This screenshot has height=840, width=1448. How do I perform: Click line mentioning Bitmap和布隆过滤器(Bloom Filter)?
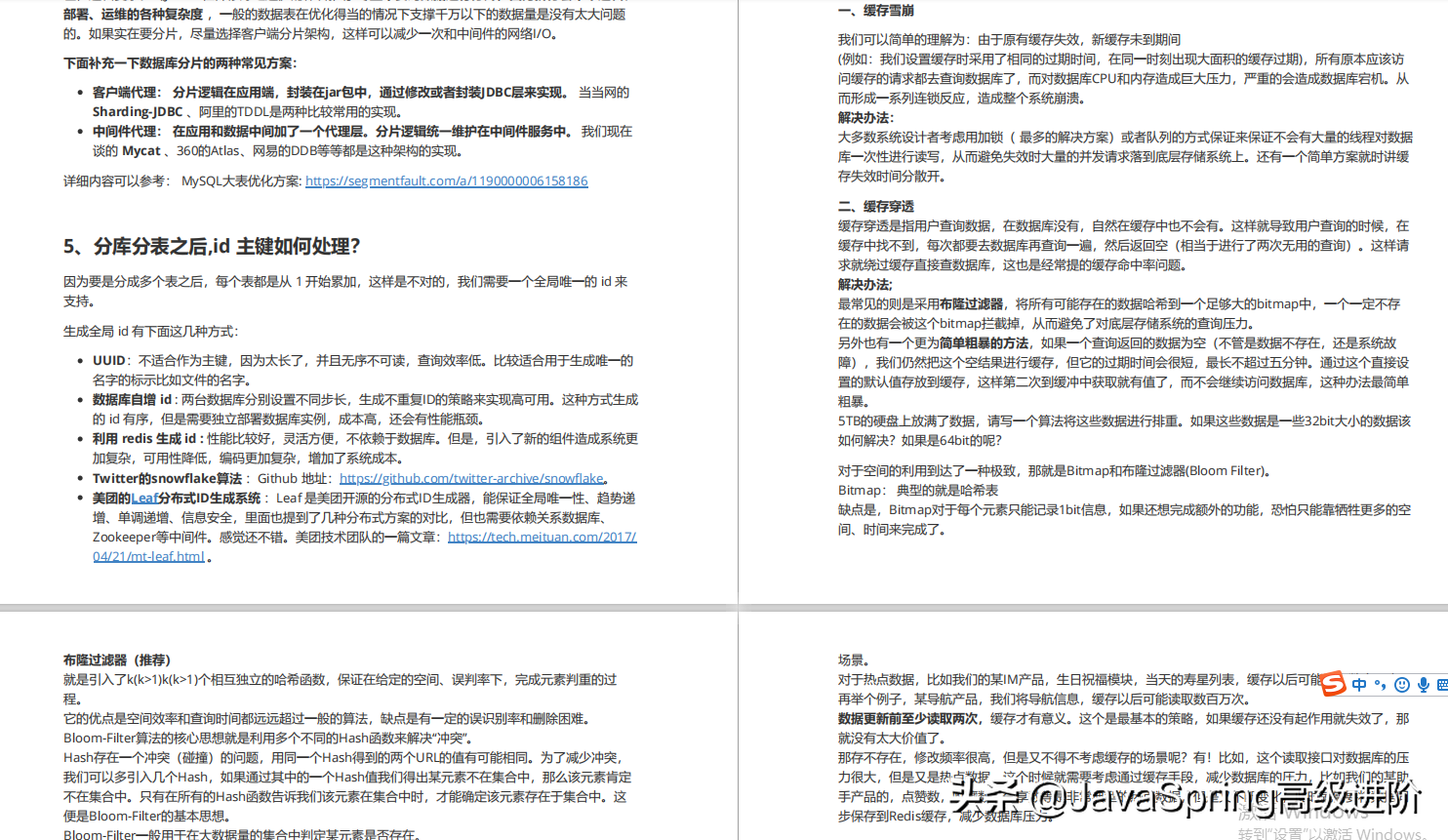1055,470
